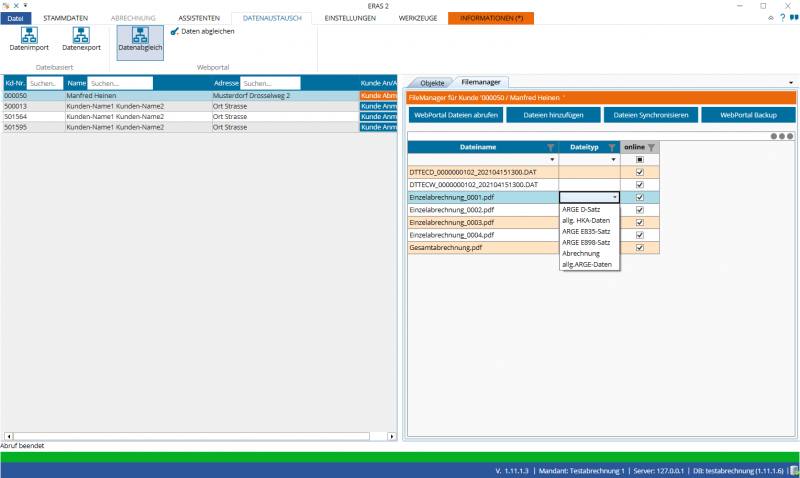Select customer row 500013
Viewport: 800px width, 478px height.
(x=200, y=106)
